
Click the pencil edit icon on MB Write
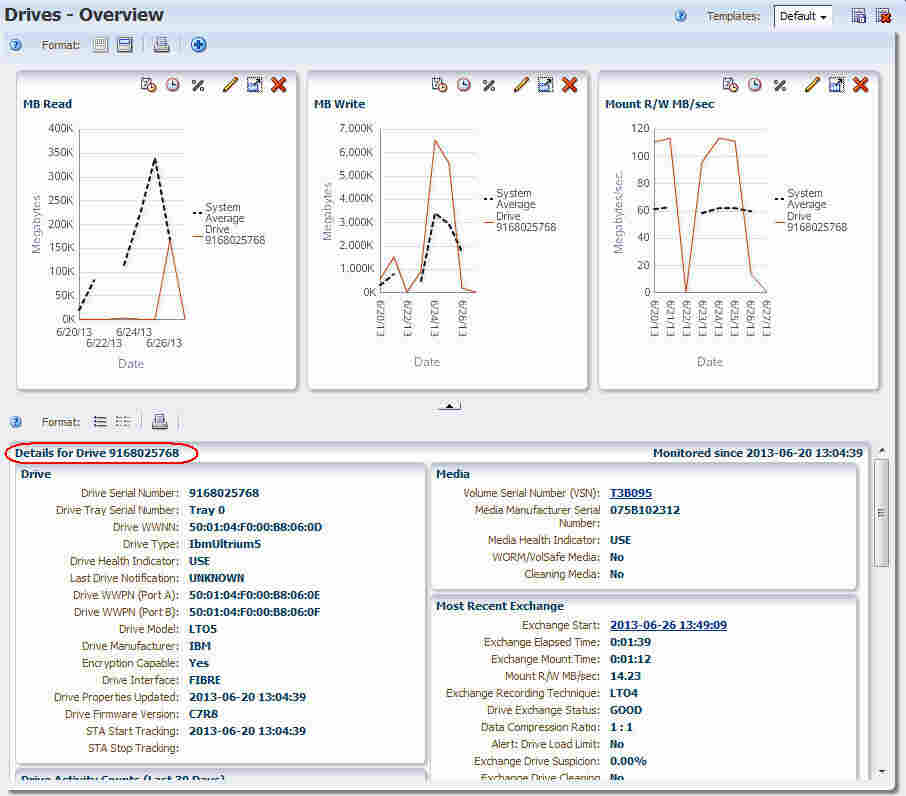click(x=521, y=85)
